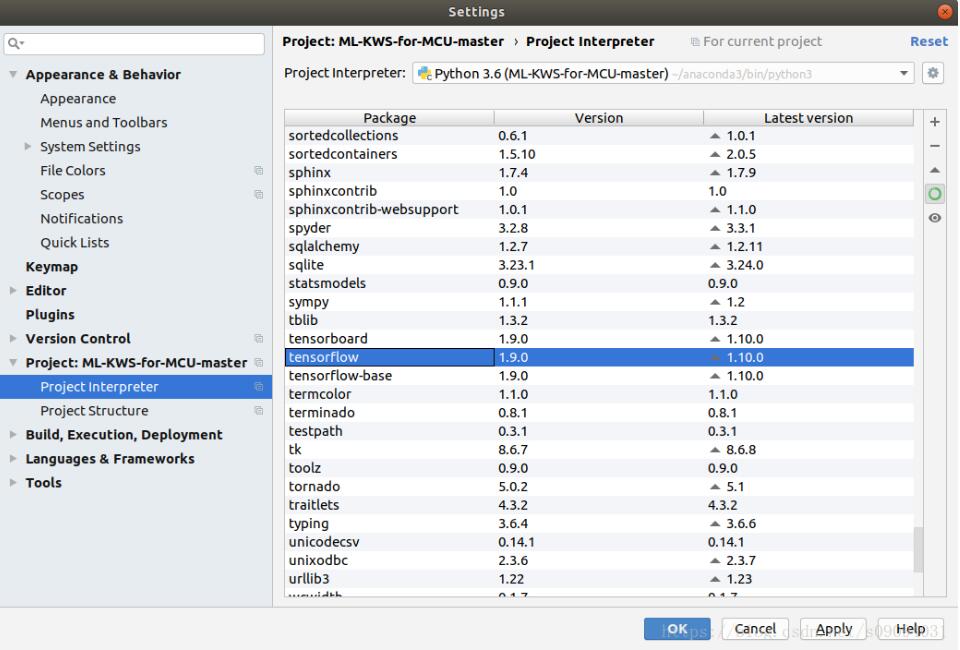Sort by the Package column header
The width and height of the screenshot is (960, 650).
[389, 118]
